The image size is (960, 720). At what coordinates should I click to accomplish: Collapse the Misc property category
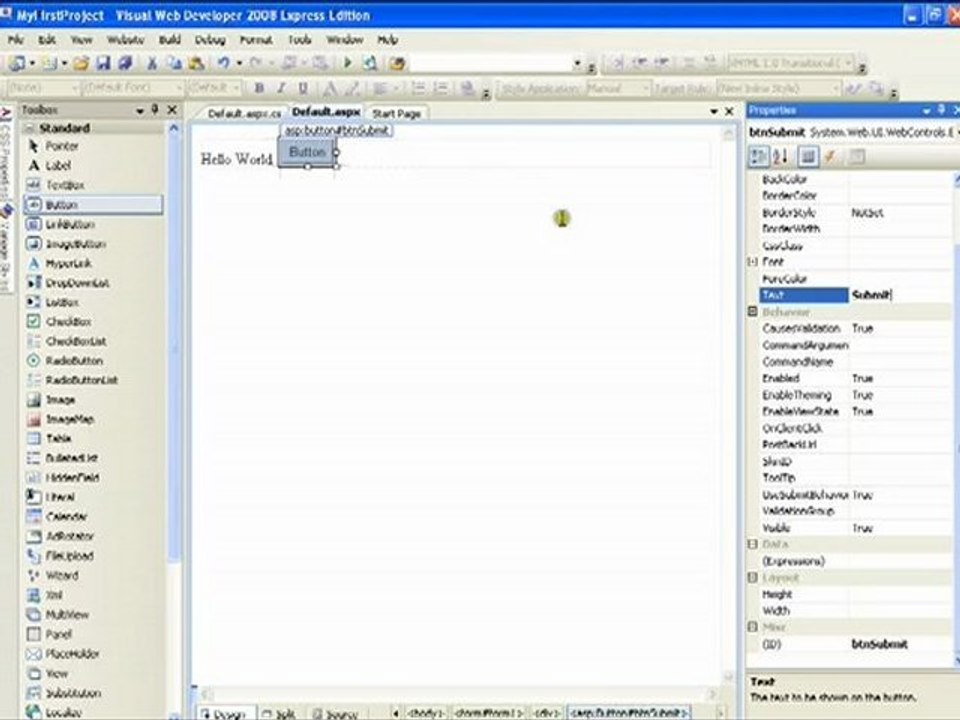click(753, 627)
